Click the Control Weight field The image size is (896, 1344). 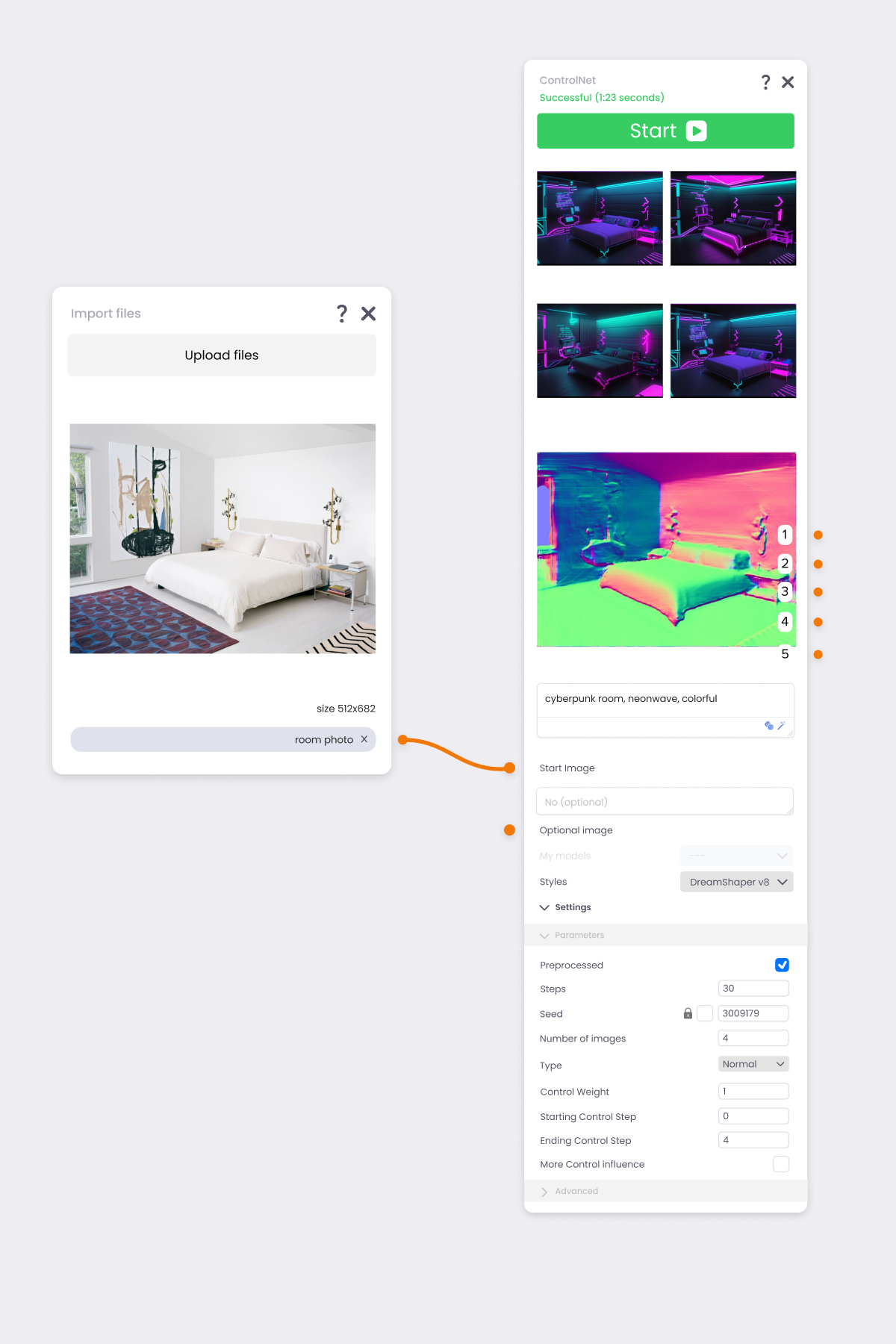pyautogui.click(x=753, y=1091)
